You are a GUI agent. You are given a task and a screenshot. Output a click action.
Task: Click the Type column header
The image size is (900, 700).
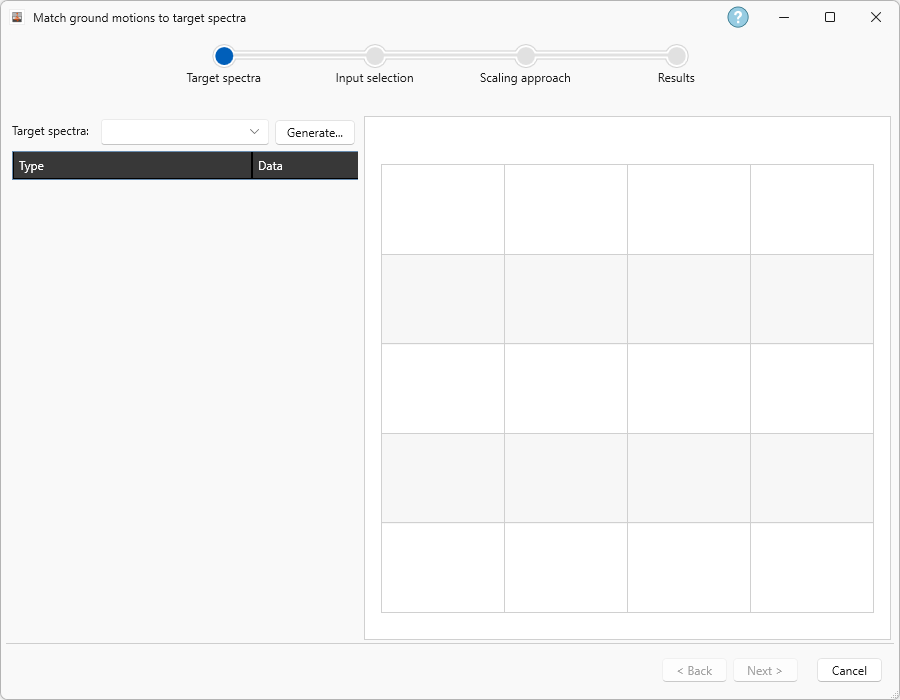click(132, 166)
